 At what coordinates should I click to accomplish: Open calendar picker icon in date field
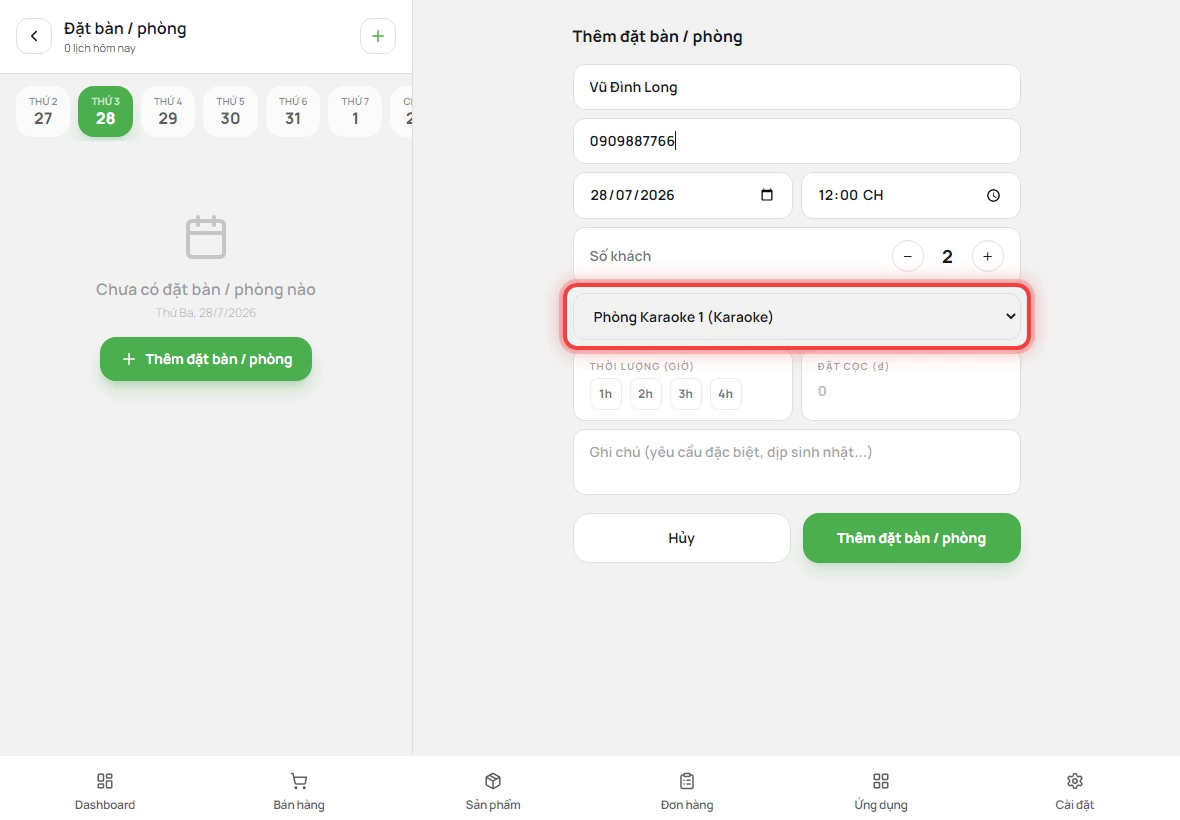(767, 195)
